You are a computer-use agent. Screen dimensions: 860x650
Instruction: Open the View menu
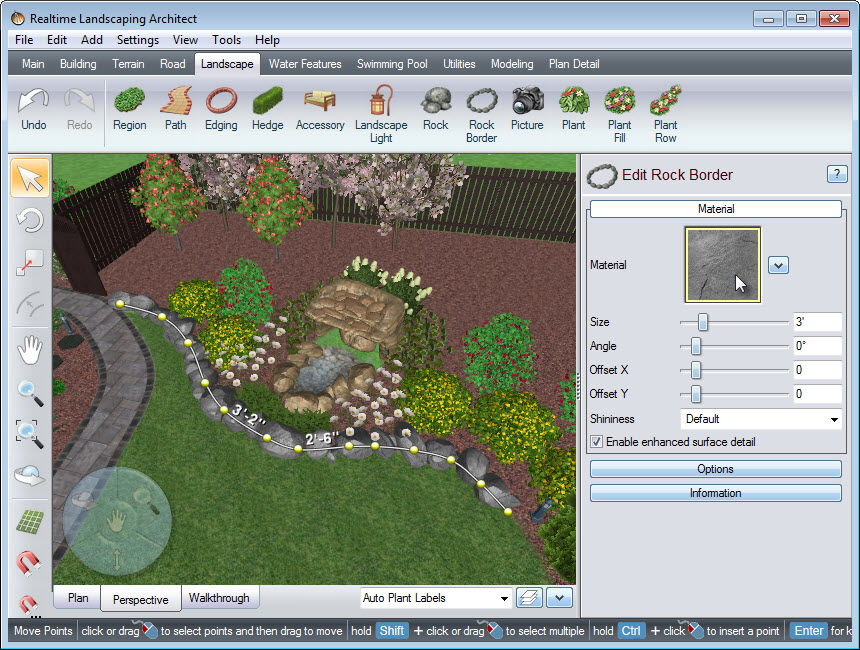(x=185, y=40)
